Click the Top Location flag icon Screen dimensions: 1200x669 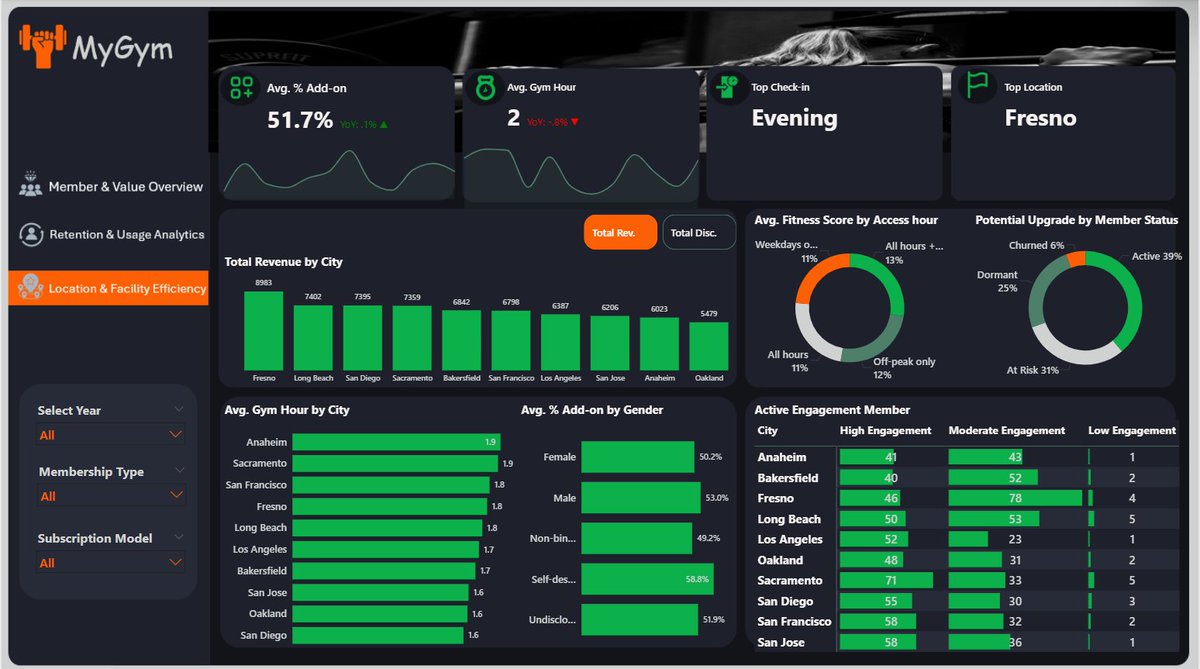coord(976,86)
